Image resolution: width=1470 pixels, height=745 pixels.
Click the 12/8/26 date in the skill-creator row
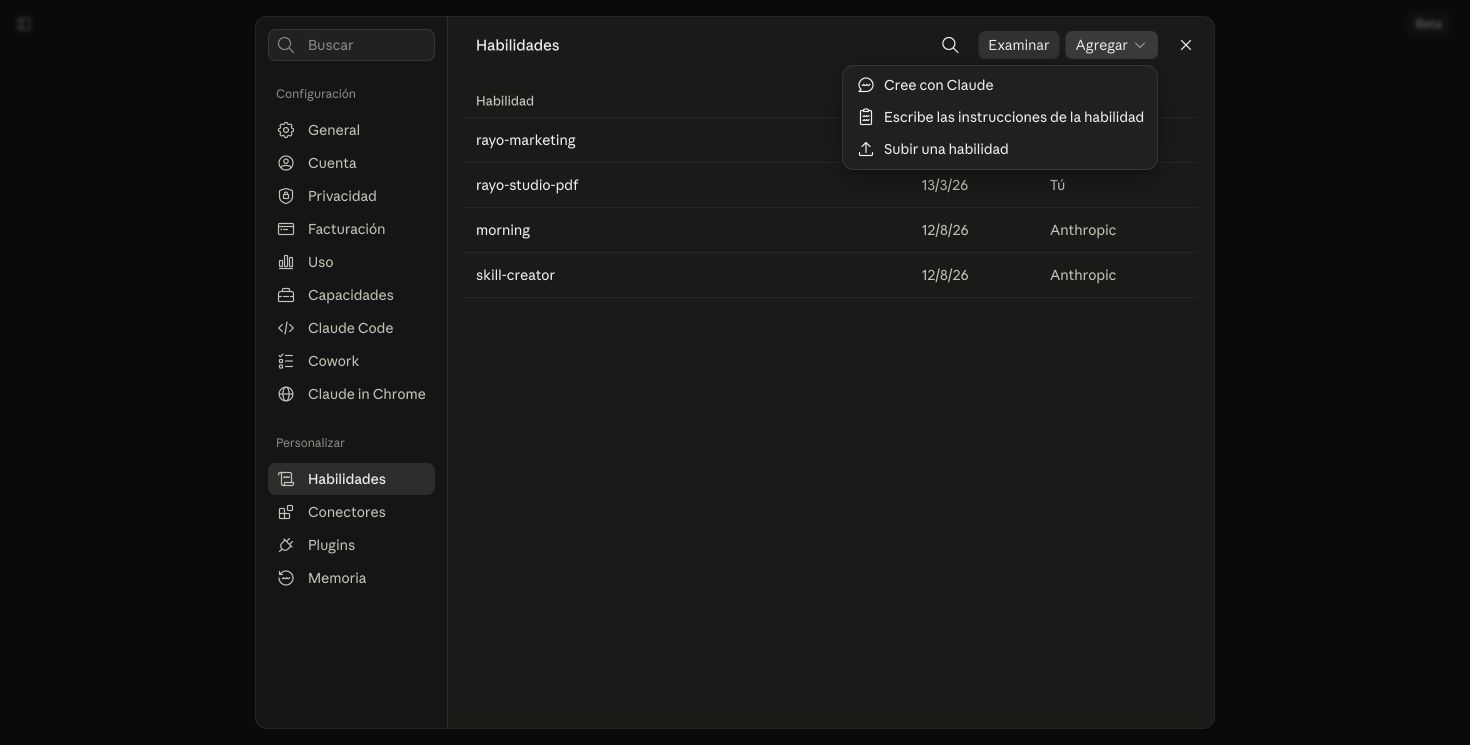(945, 275)
